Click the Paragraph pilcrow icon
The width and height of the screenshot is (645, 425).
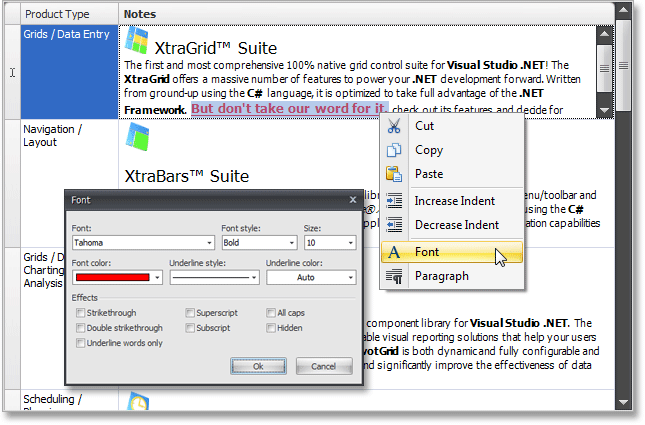394,276
